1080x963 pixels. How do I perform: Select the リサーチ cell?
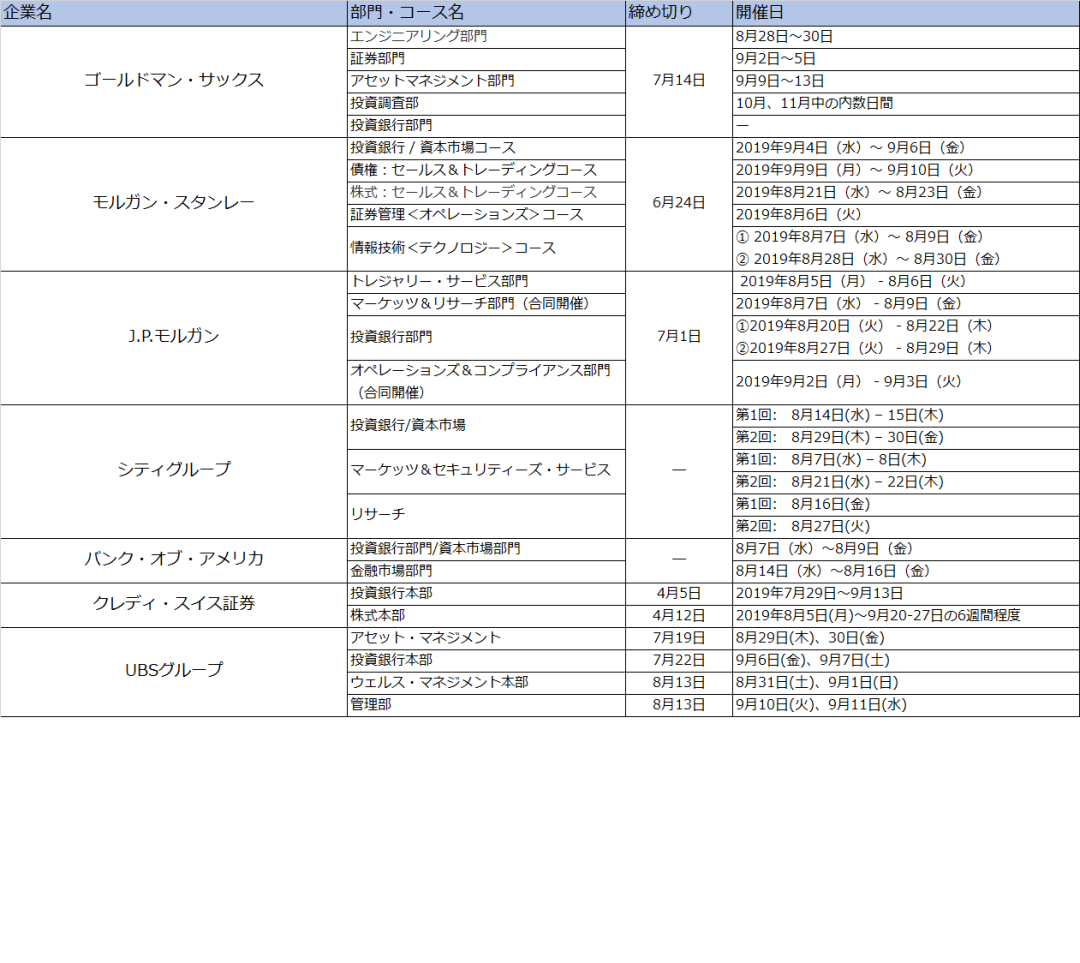pos(486,516)
